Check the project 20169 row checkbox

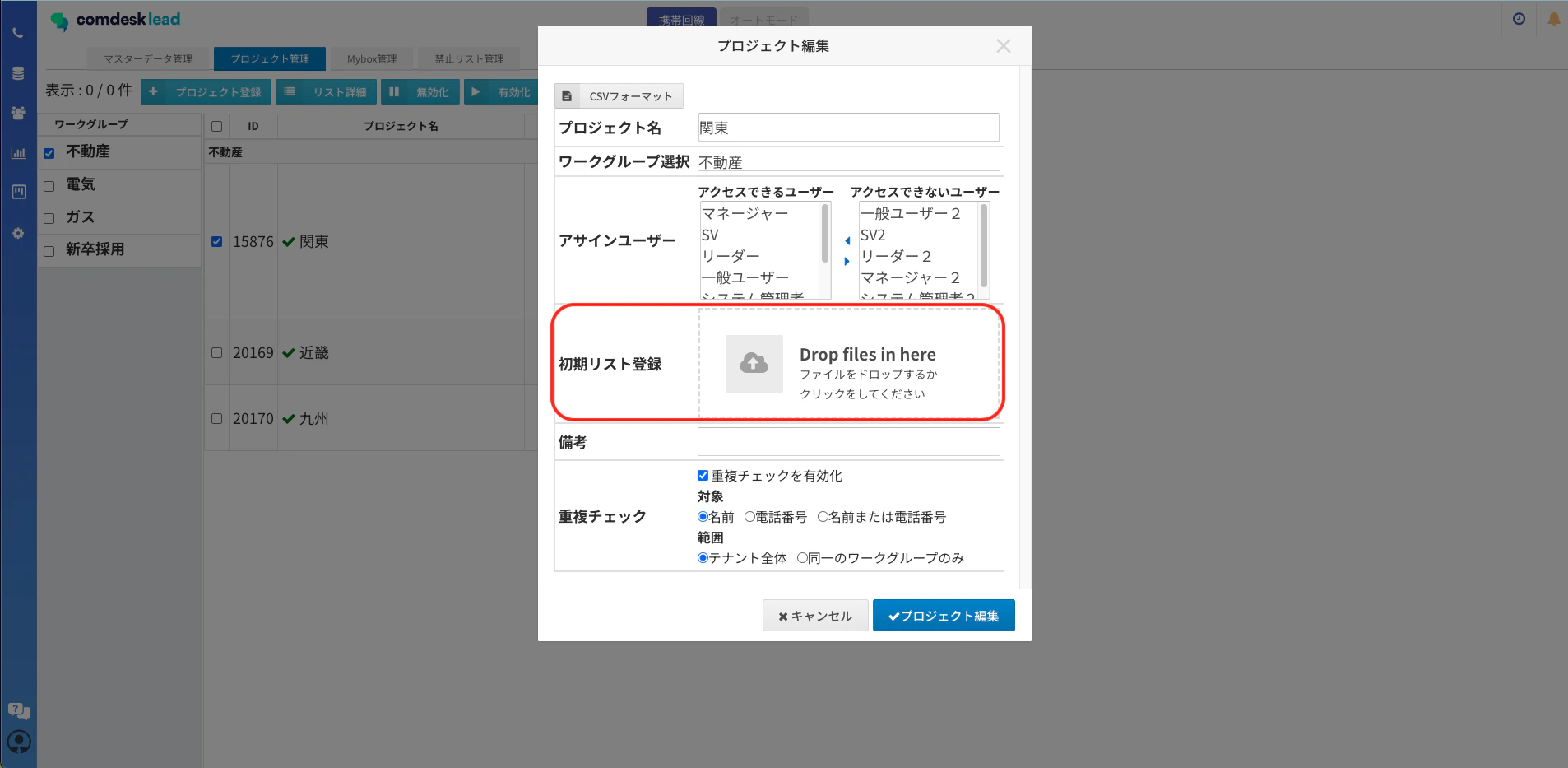click(217, 352)
